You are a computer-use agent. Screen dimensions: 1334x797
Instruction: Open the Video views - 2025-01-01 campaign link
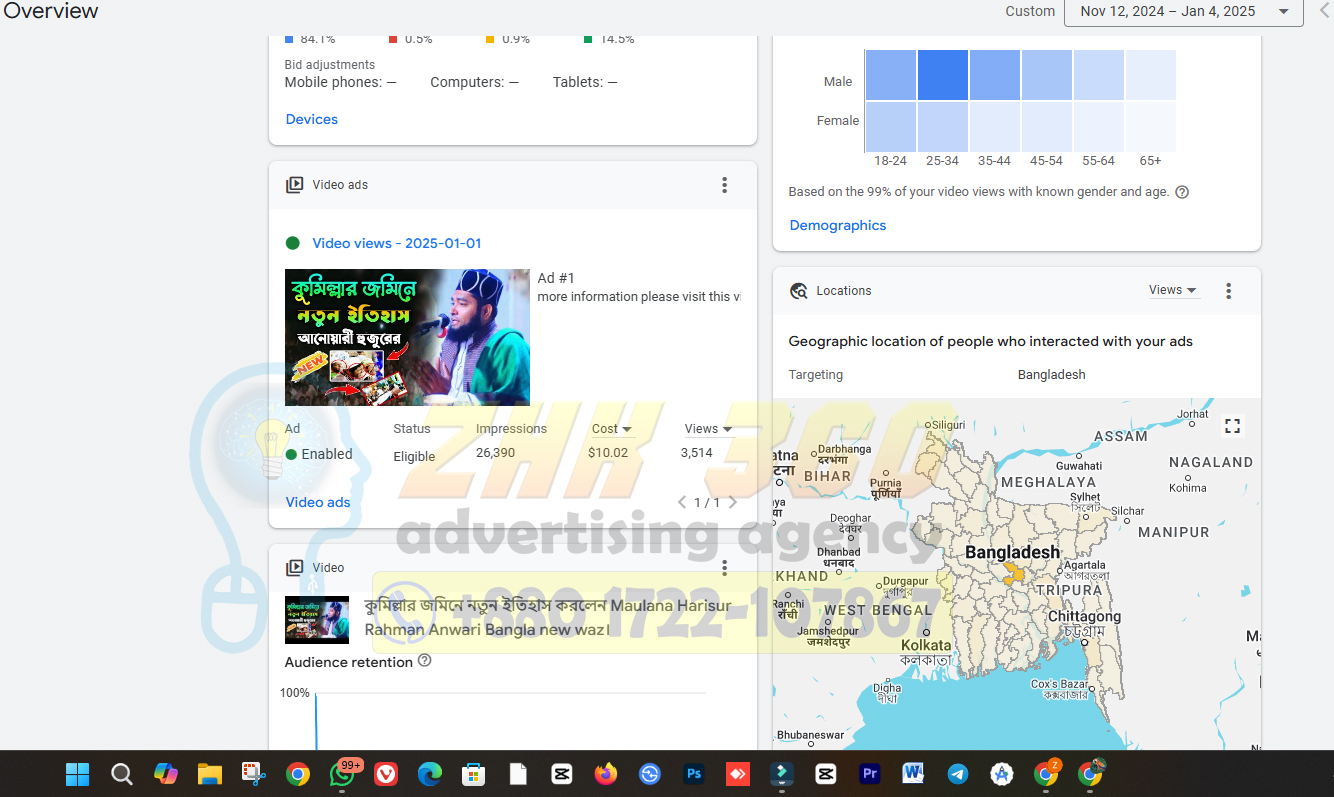[x=397, y=243]
